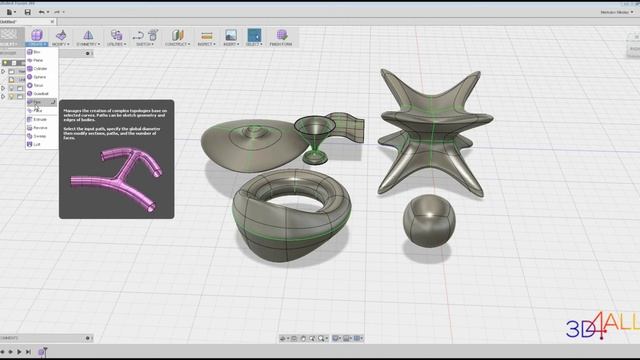Close the Untitled document tab

pos(52,22)
